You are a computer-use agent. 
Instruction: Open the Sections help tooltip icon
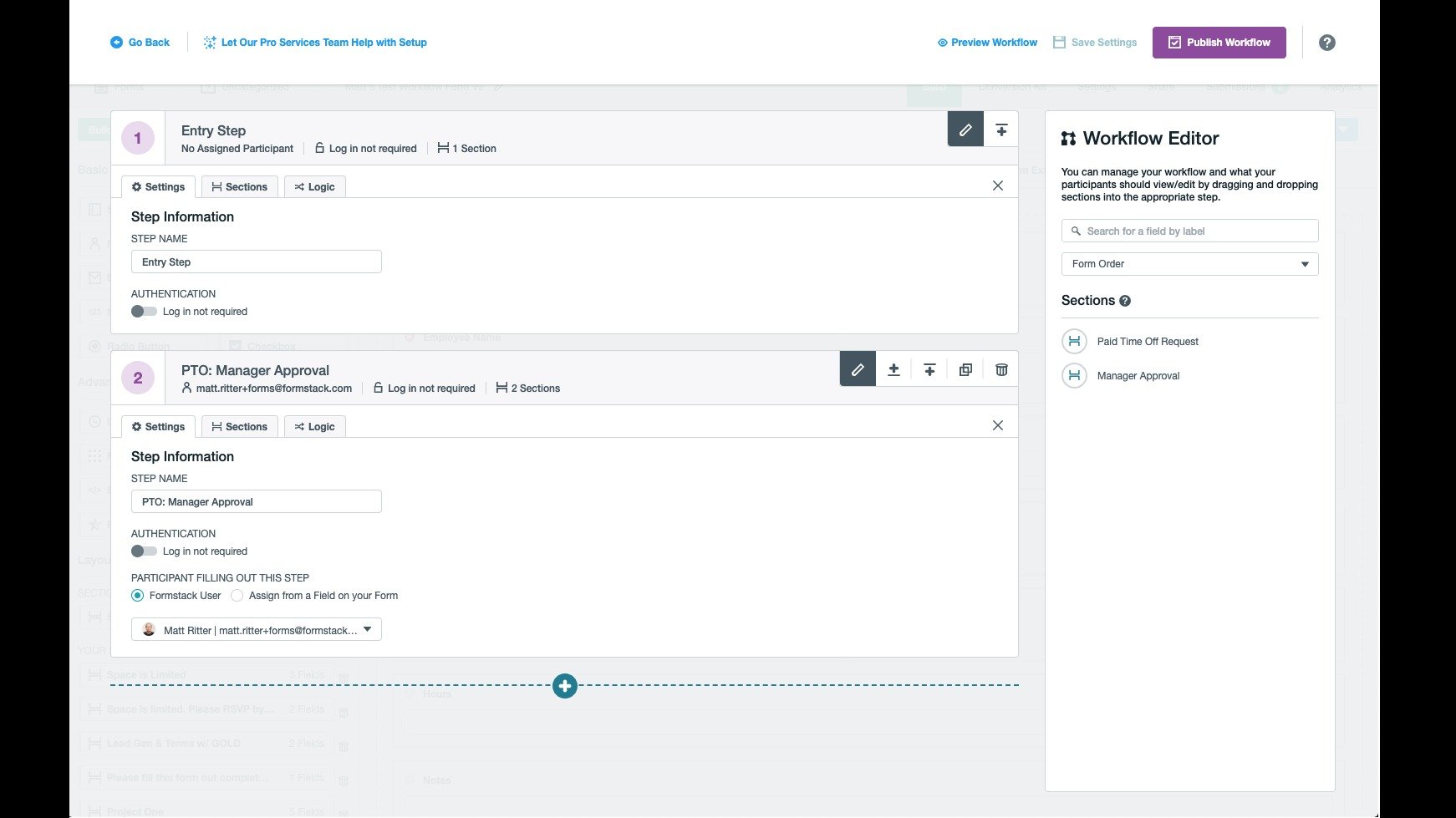point(1124,301)
